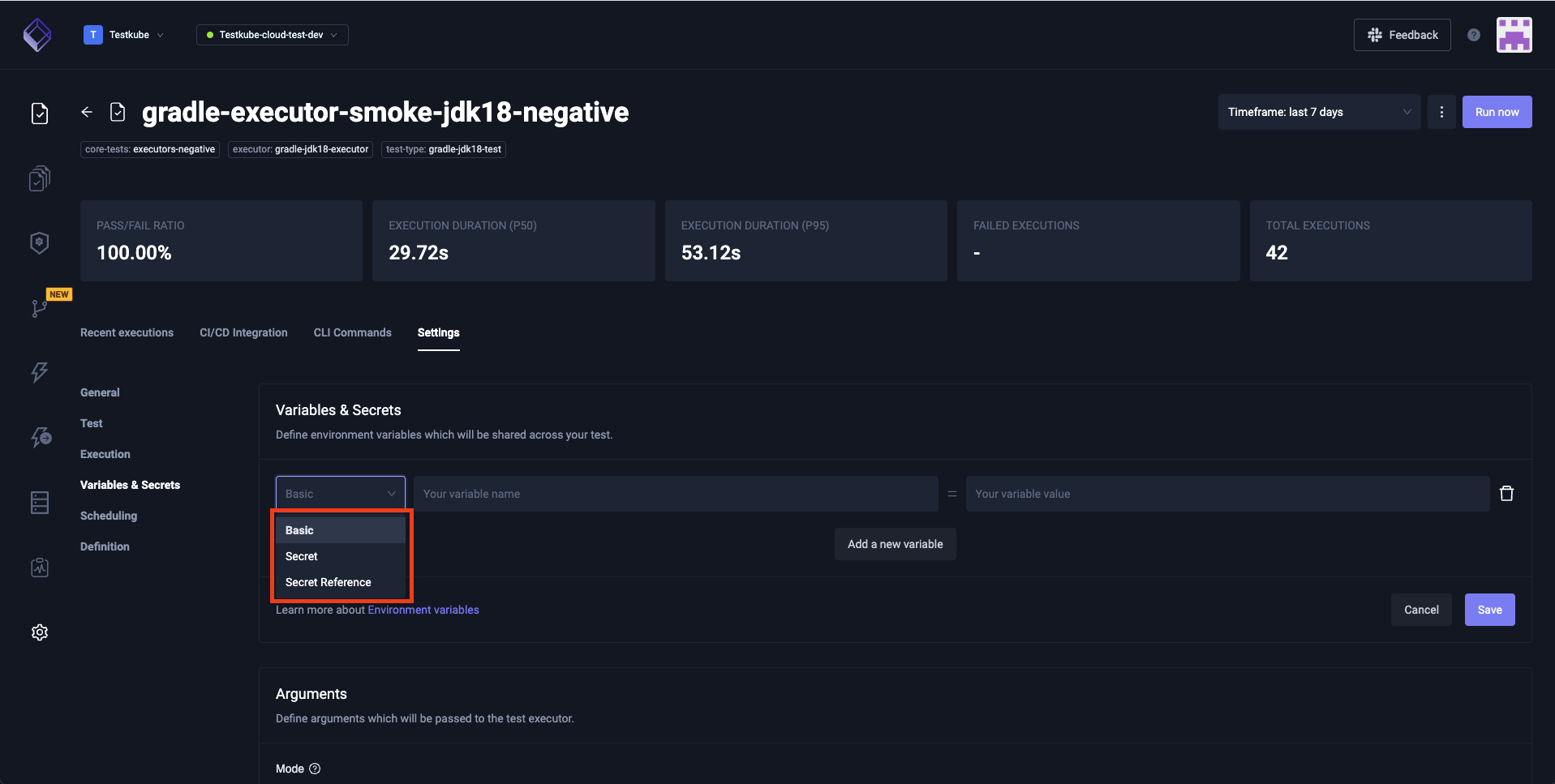Click the variable name input field
The width and height of the screenshot is (1555, 784).
pyautogui.click(x=675, y=494)
